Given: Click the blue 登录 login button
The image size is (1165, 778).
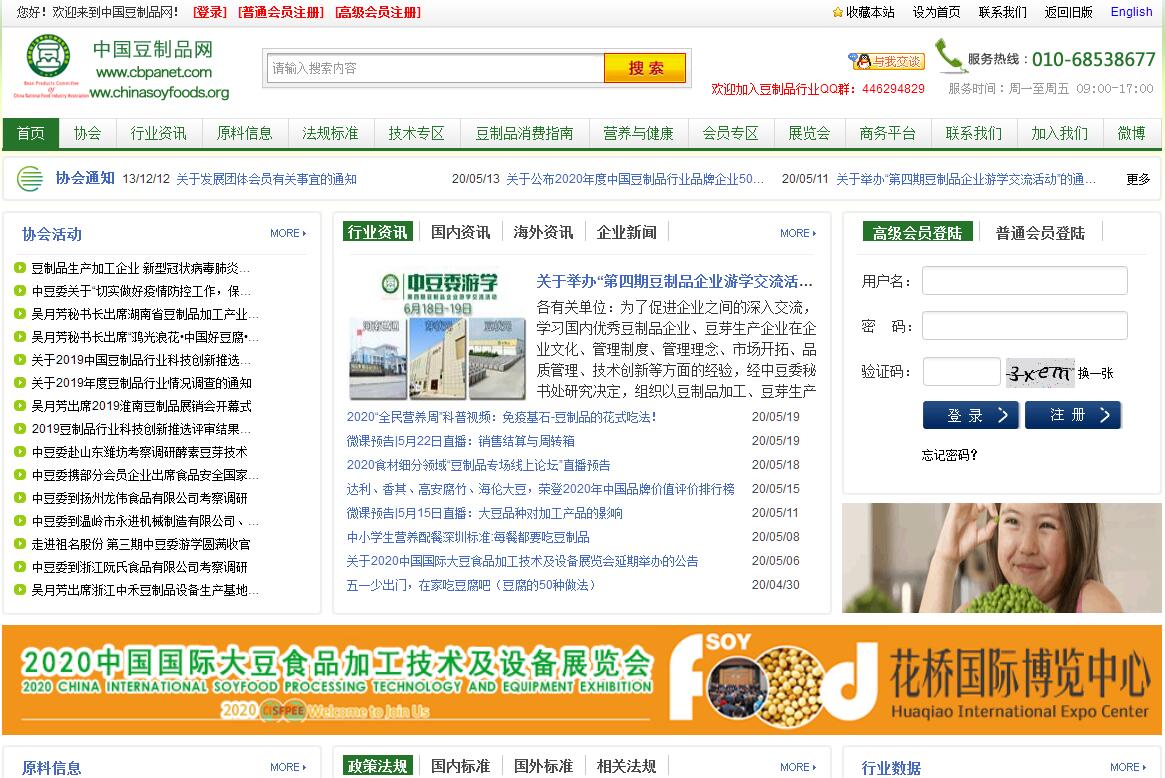Looking at the screenshot, I should (x=970, y=415).
